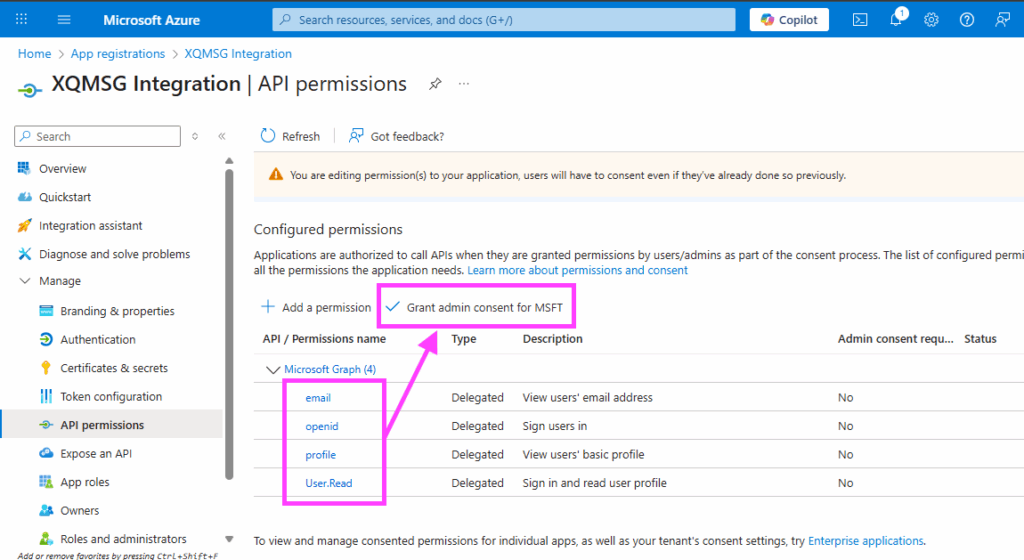Click the sidebar vertical scrollbar
Image resolution: width=1024 pixels, height=560 pixels.
coord(229,320)
